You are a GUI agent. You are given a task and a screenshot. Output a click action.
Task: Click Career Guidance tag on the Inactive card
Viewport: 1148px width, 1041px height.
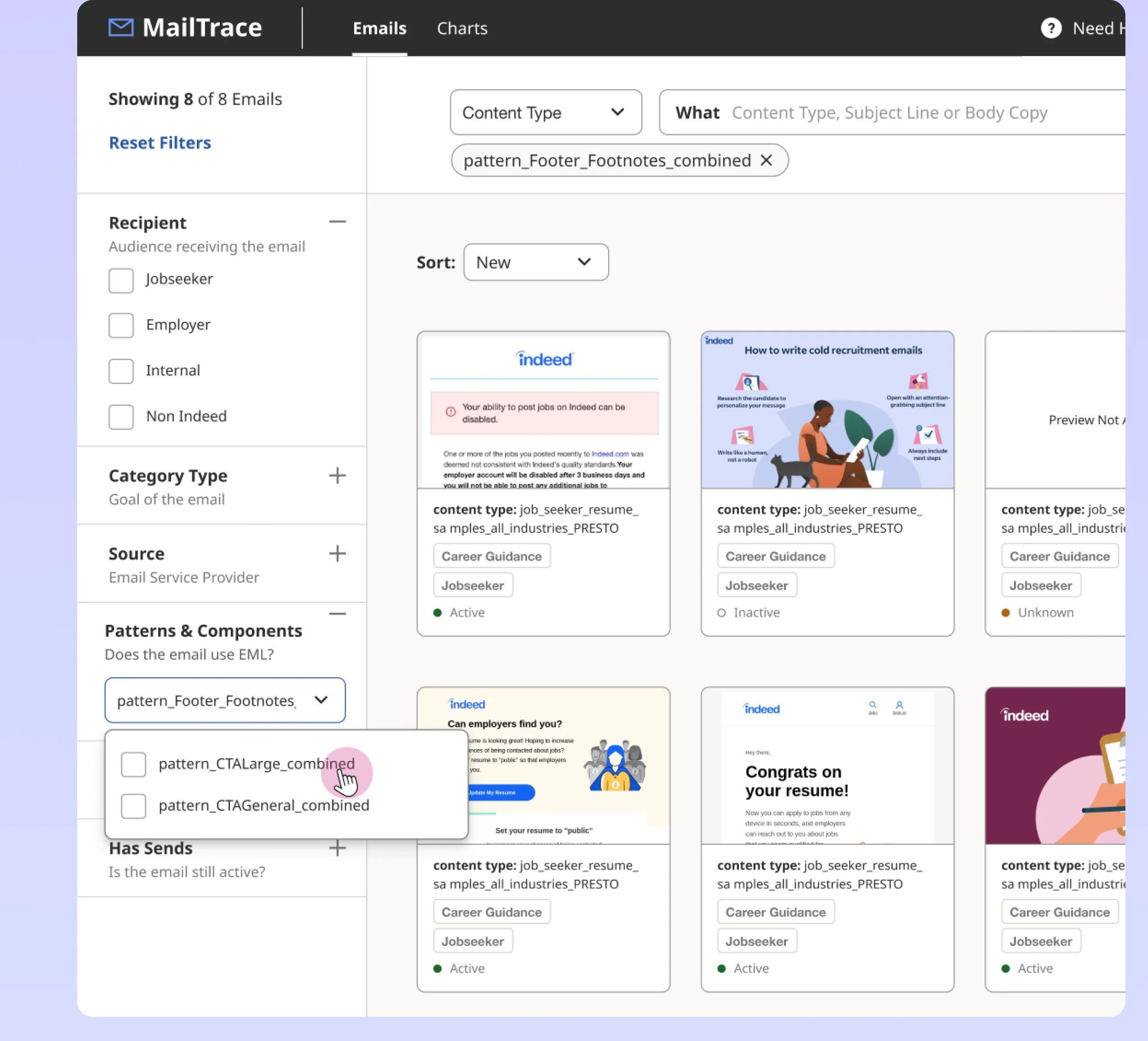[776, 556]
